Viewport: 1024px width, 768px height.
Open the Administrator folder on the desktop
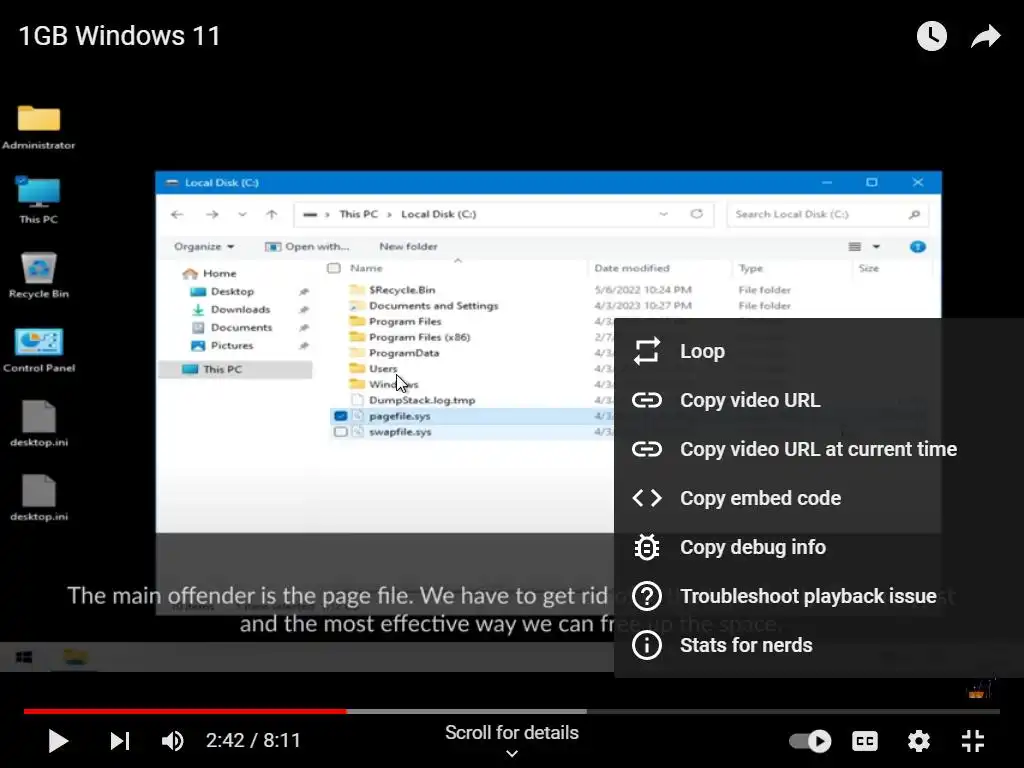click(x=39, y=127)
